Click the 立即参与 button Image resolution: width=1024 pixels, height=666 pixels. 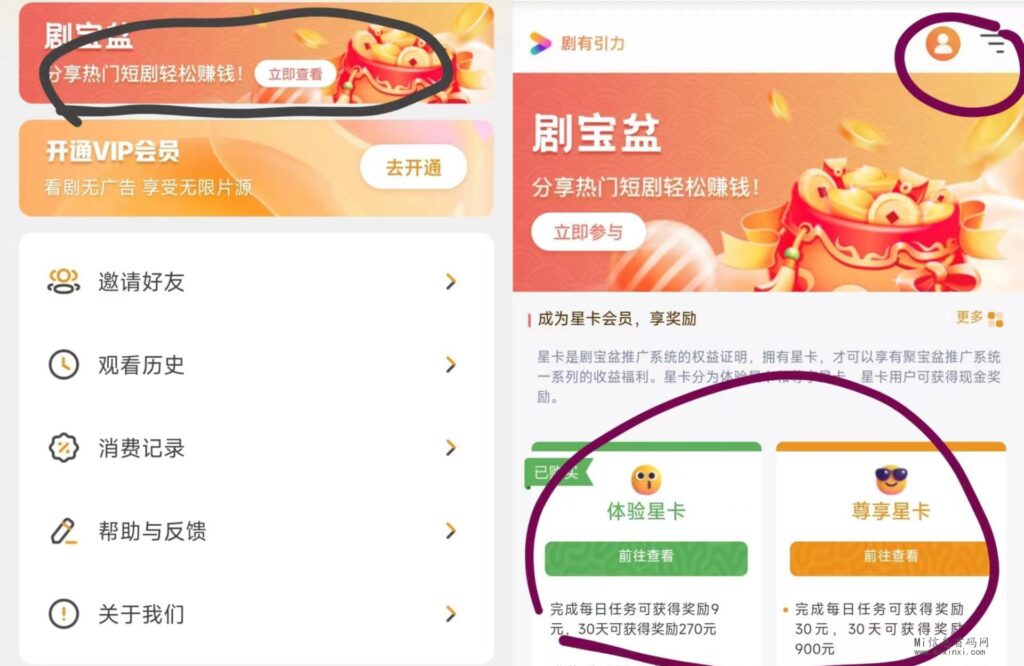click(x=588, y=232)
